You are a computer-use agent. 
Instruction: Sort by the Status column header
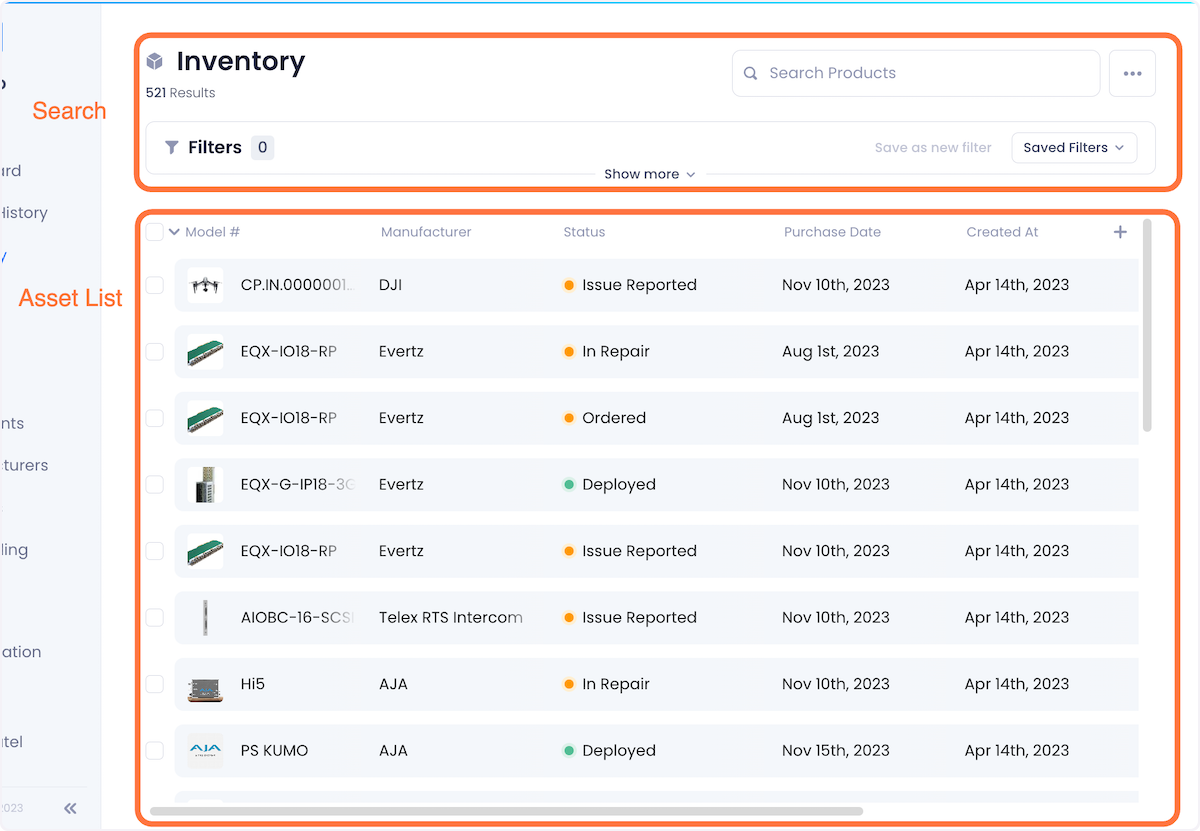[584, 232]
